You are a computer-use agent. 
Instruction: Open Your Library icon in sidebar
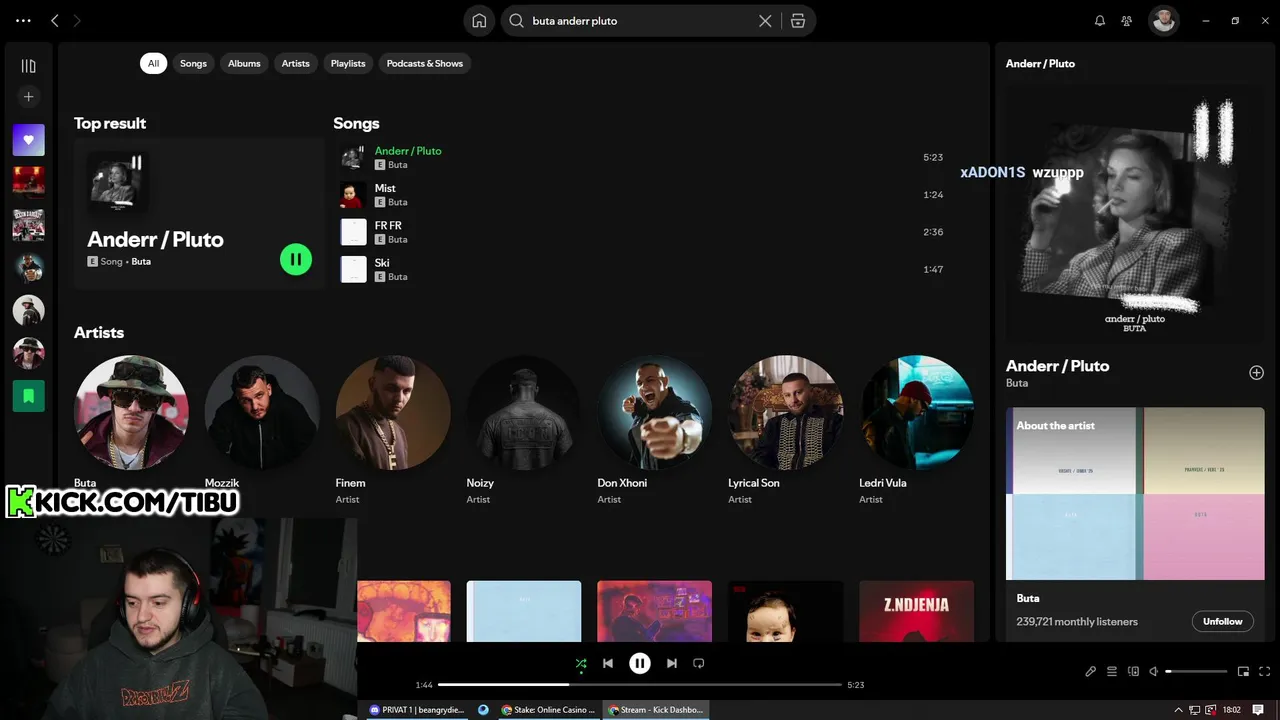tap(28, 66)
